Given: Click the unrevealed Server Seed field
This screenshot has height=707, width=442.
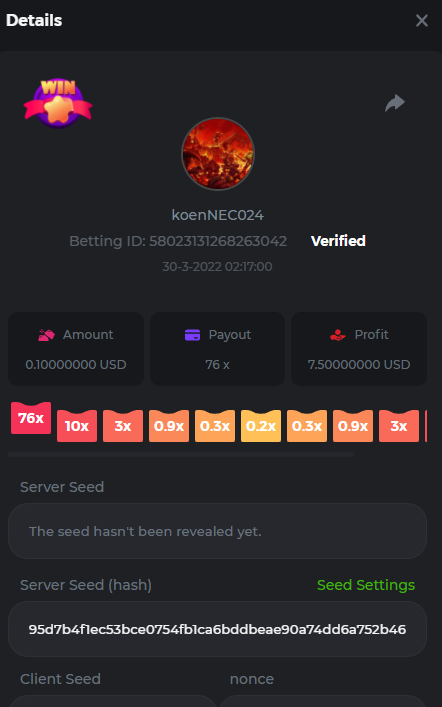Looking at the screenshot, I should tap(217, 531).
